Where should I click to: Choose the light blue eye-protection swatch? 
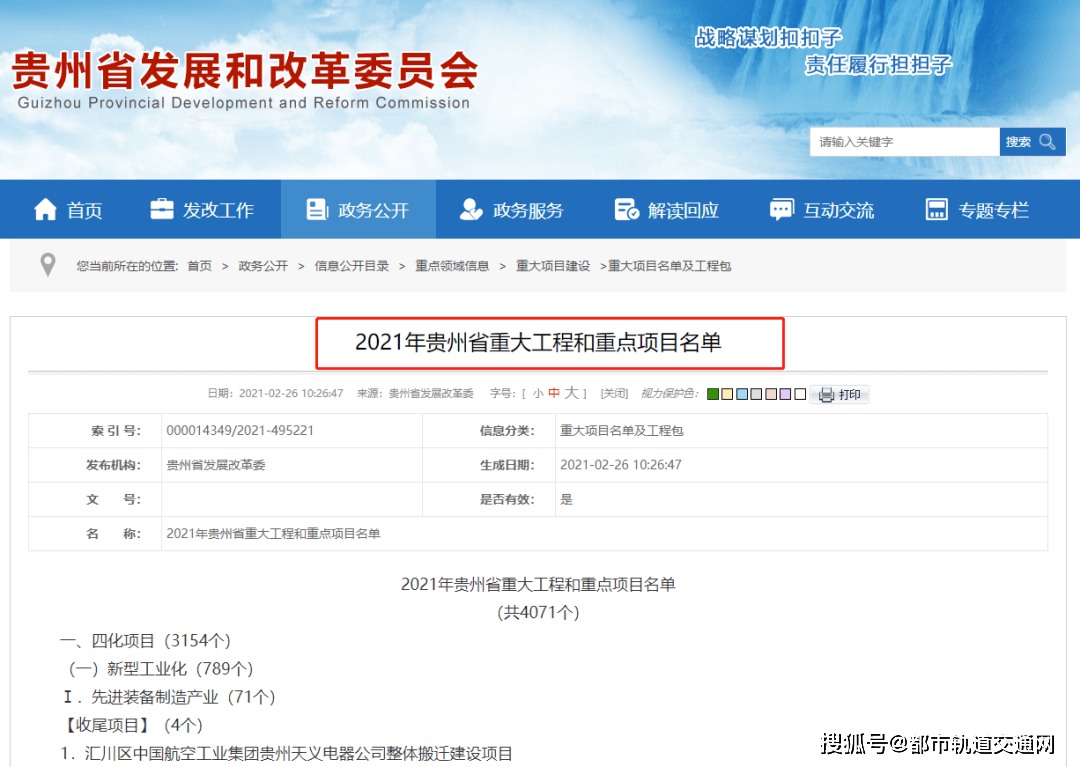tap(742, 395)
